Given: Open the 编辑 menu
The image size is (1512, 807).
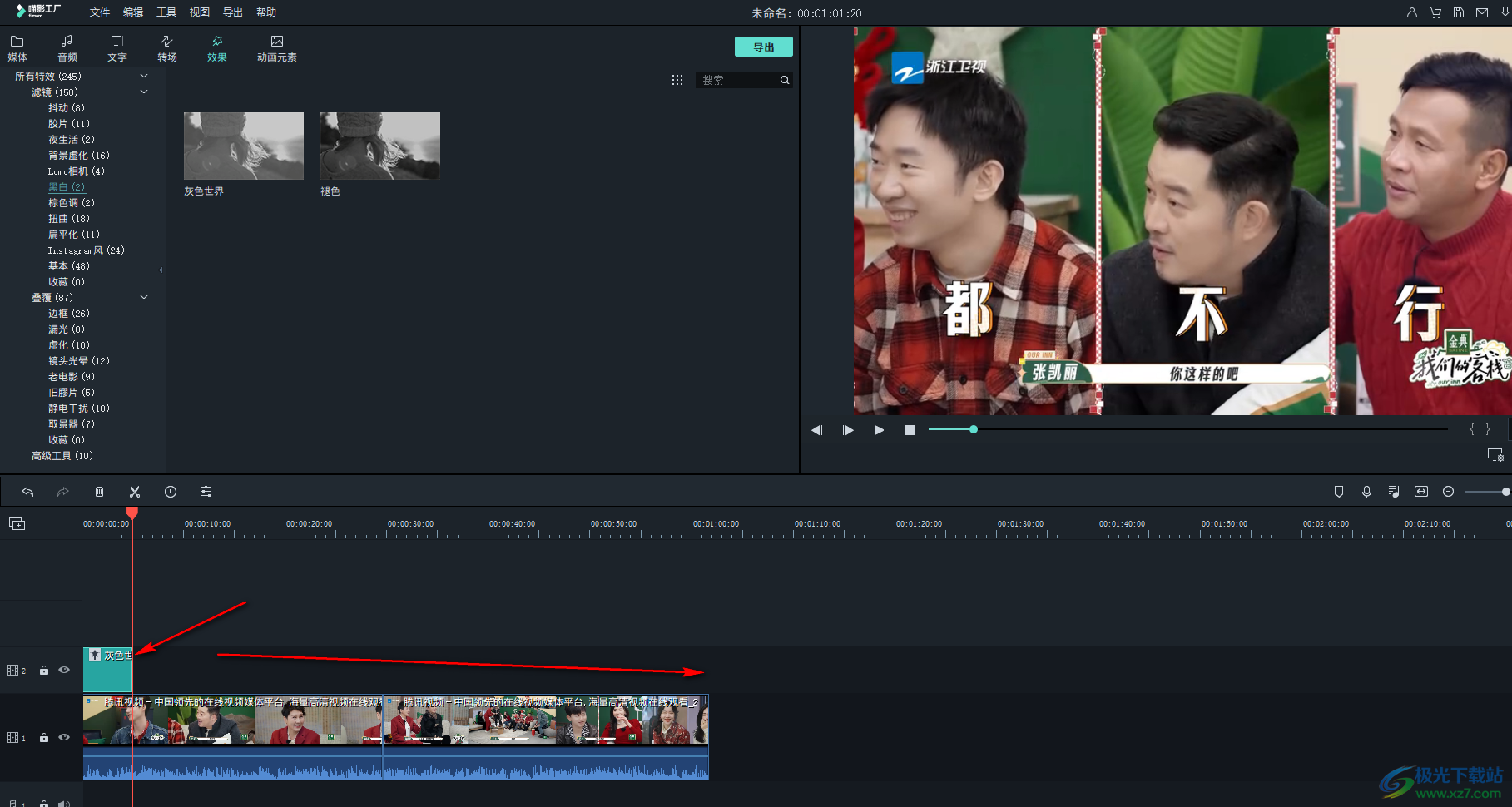Looking at the screenshot, I should pos(133,12).
